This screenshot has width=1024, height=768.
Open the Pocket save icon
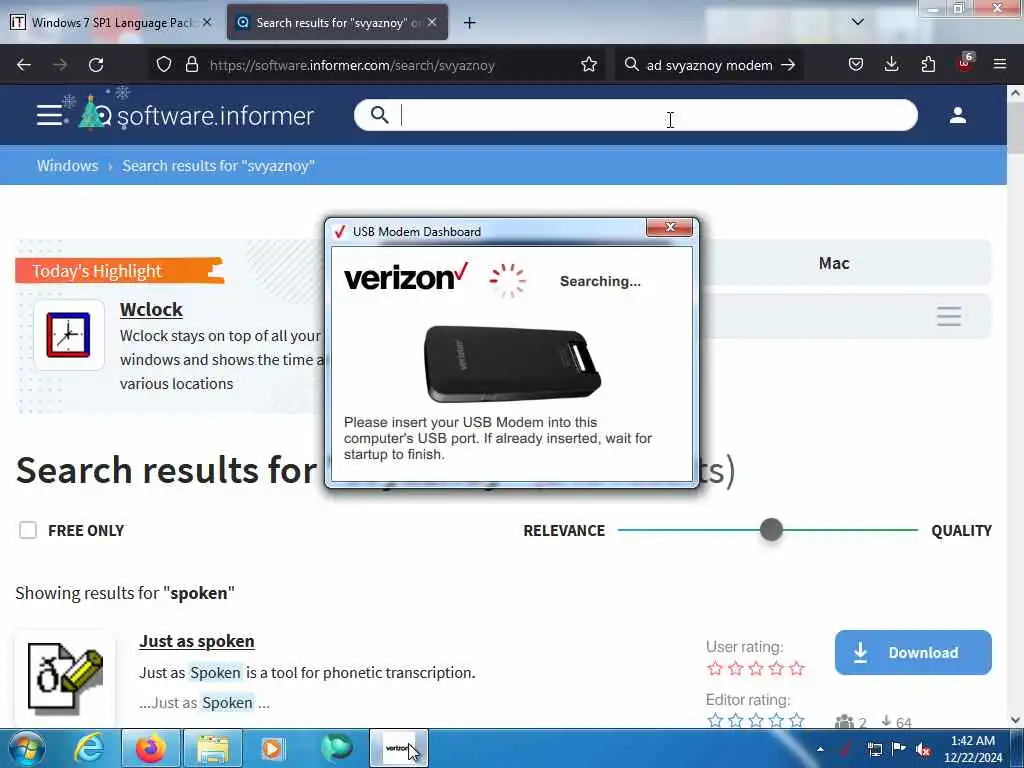856,65
